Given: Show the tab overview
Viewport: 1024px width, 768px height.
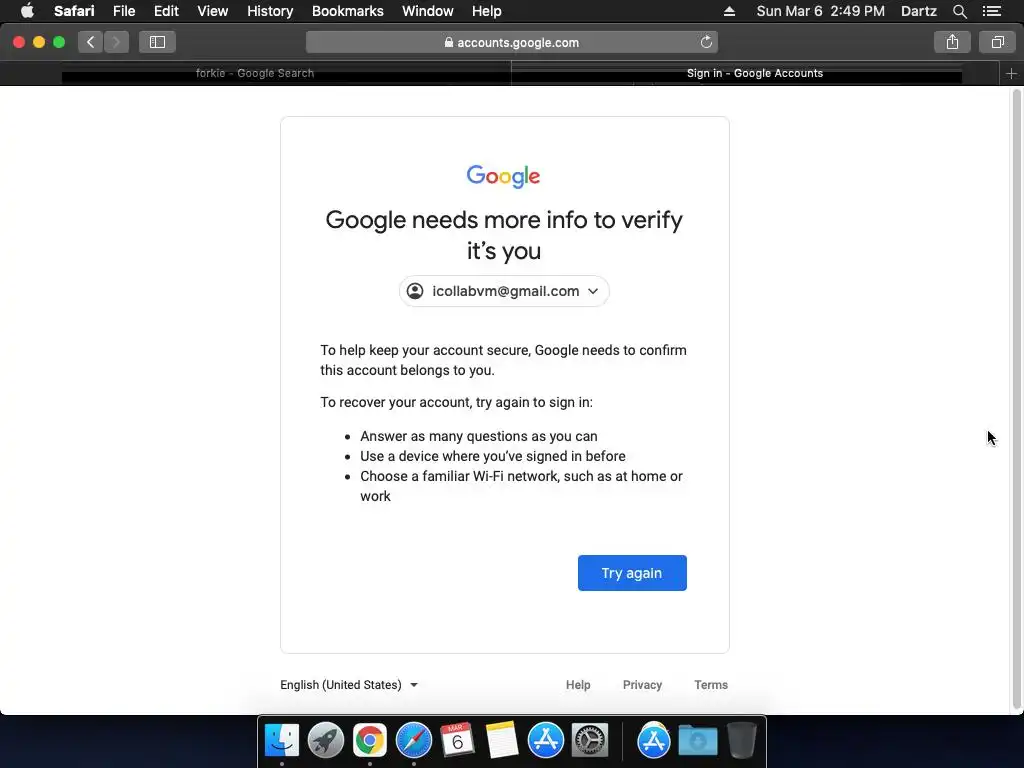Looking at the screenshot, I should coord(997,42).
